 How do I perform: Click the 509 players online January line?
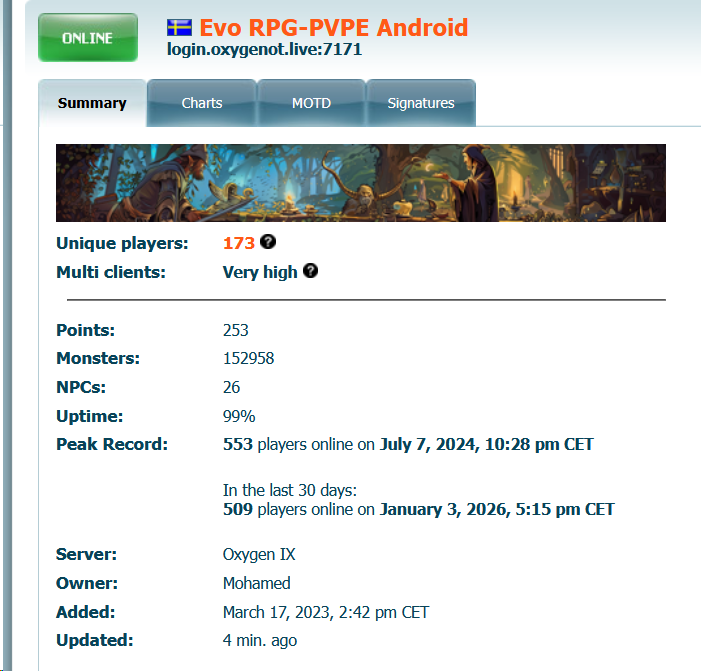pos(418,510)
